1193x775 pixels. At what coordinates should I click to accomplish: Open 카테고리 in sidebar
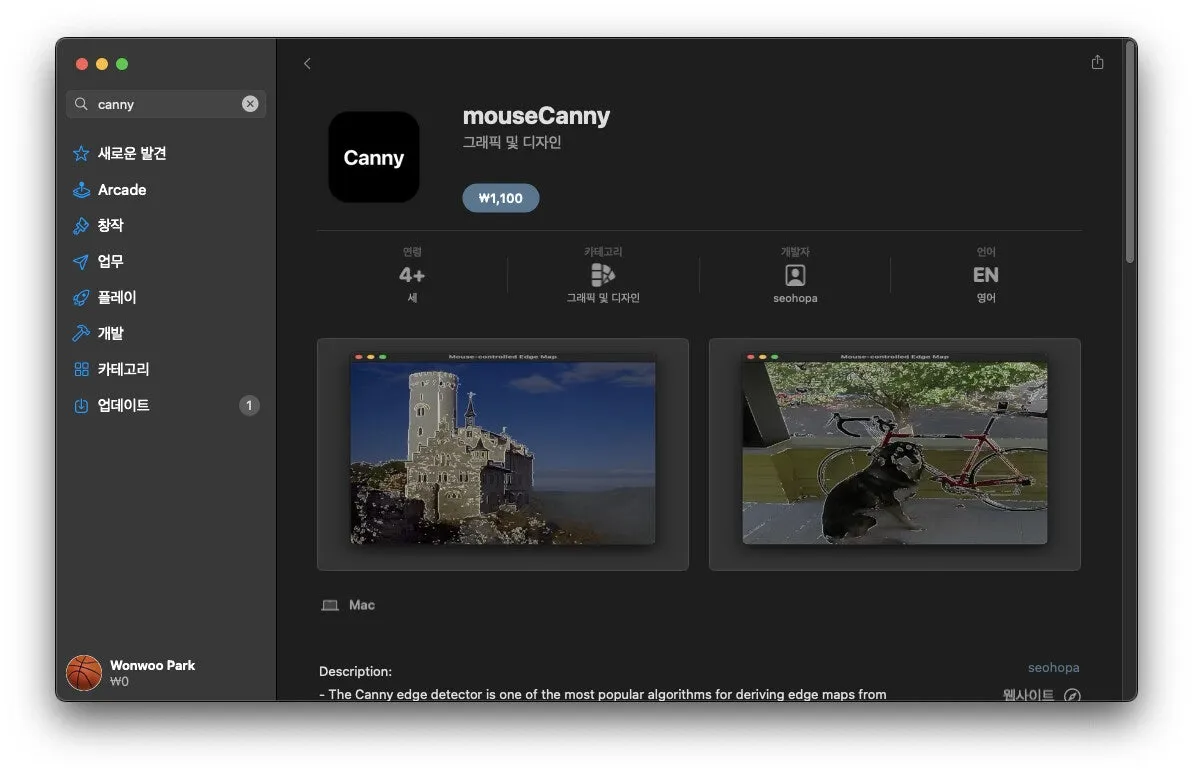pos(166,369)
